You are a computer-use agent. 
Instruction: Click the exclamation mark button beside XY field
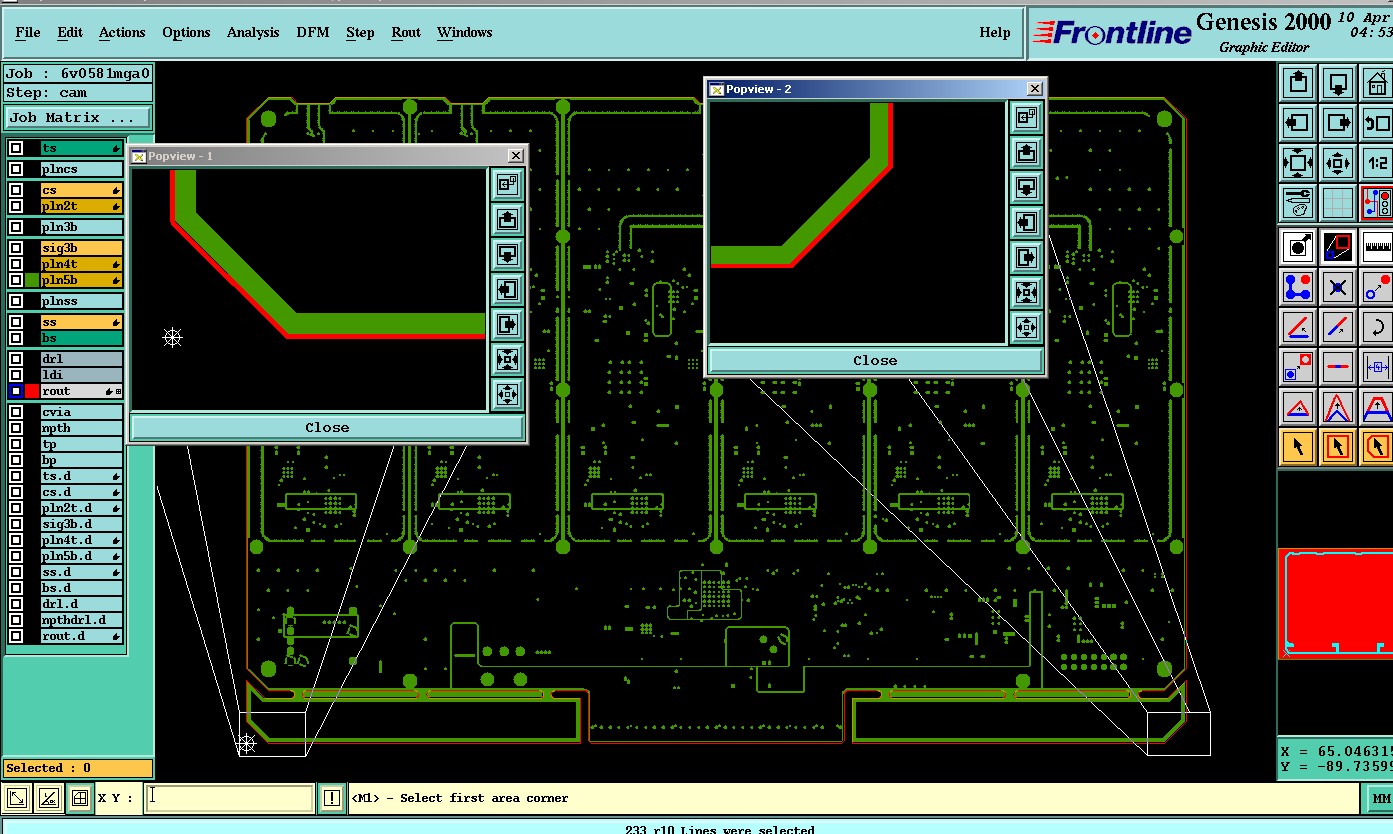click(x=332, y=798)
